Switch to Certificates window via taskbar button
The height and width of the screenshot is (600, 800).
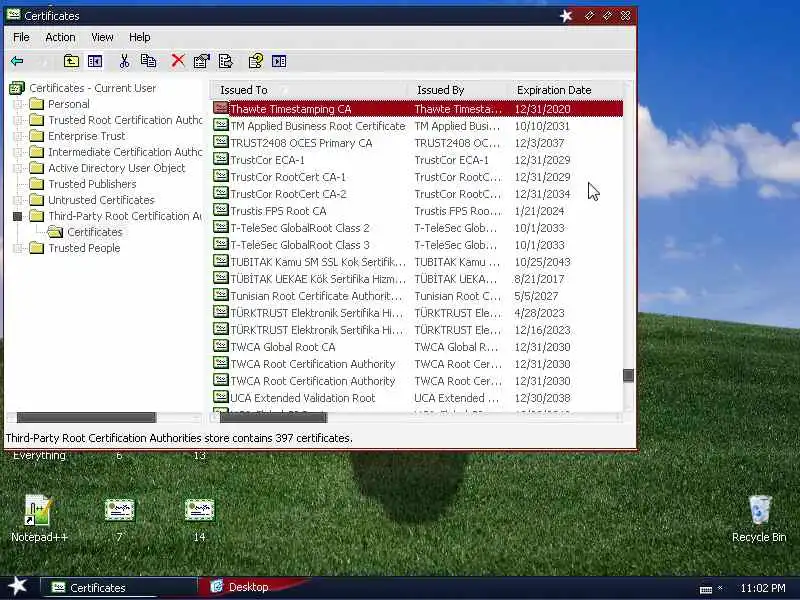click(x=118, y=587)
